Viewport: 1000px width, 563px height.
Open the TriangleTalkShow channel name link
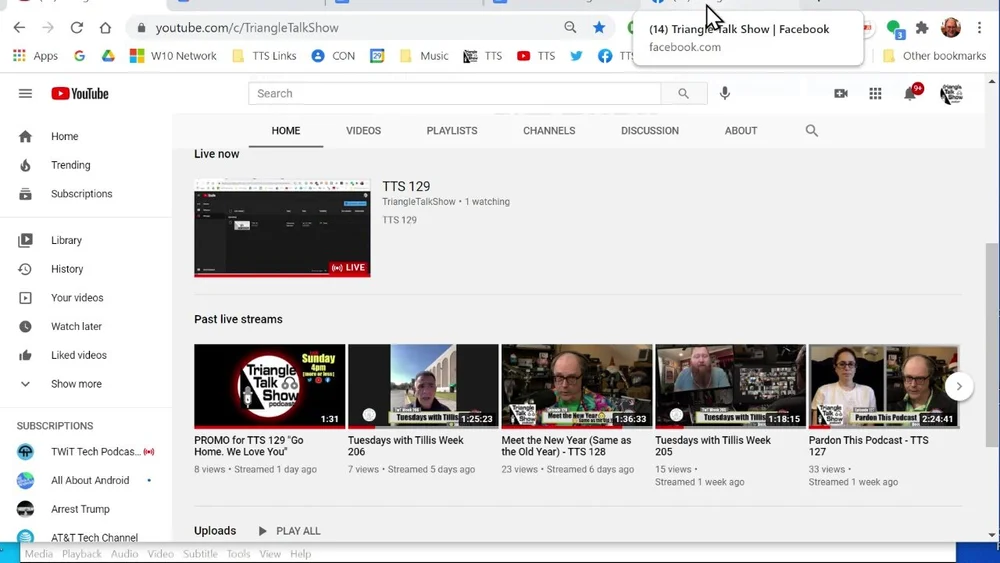pyautogui.click(x=419, y=201)
